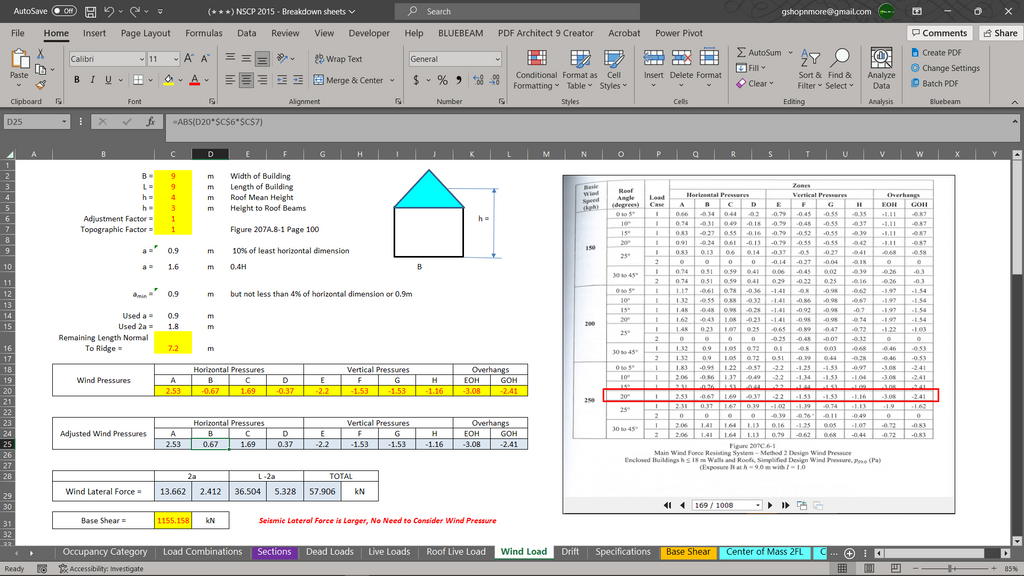
Task: Click AutoSum button
Action: point(758,52)
